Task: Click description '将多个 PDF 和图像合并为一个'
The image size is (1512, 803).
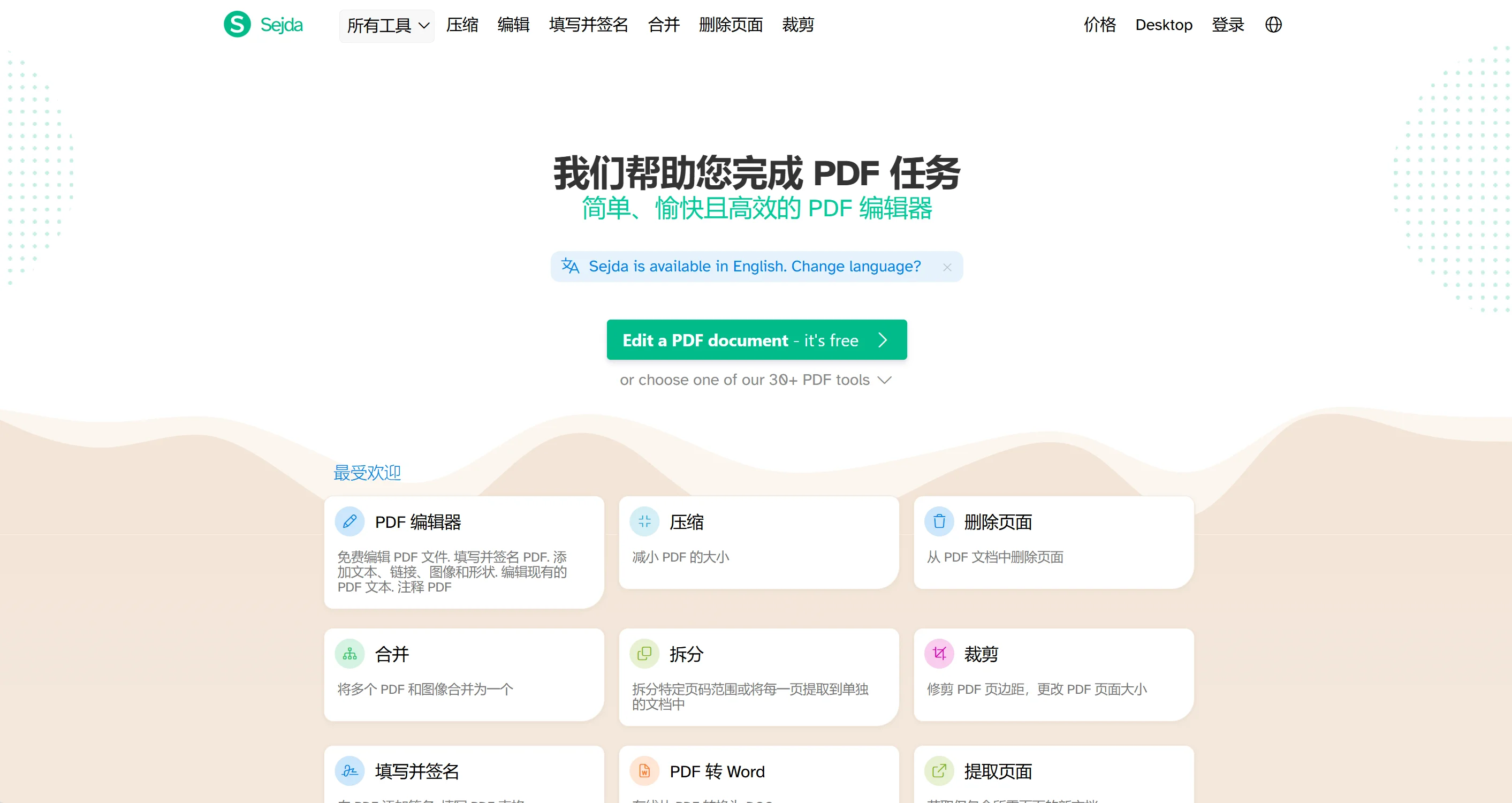Action: point(425,689)
